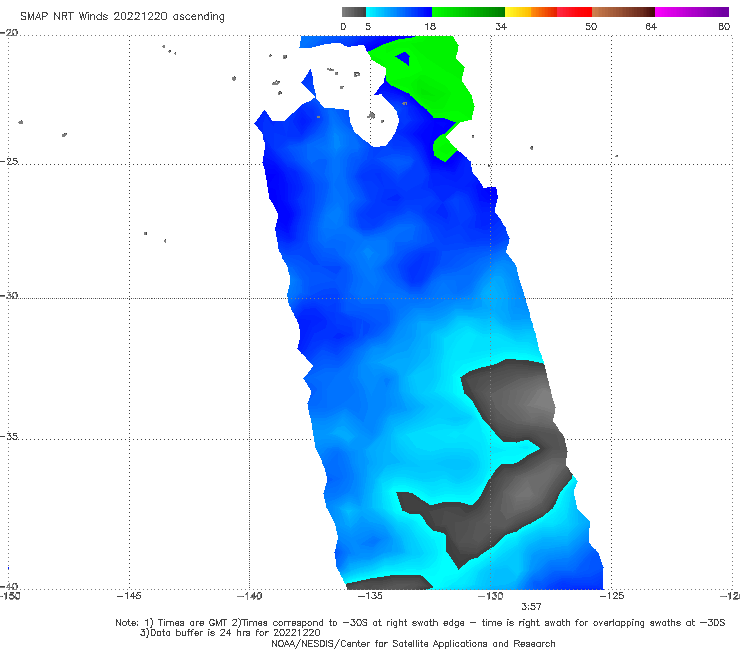Click the color bar scale label '80'
The height and width of the screenshot is (650, 740).
tap(724, 26)
